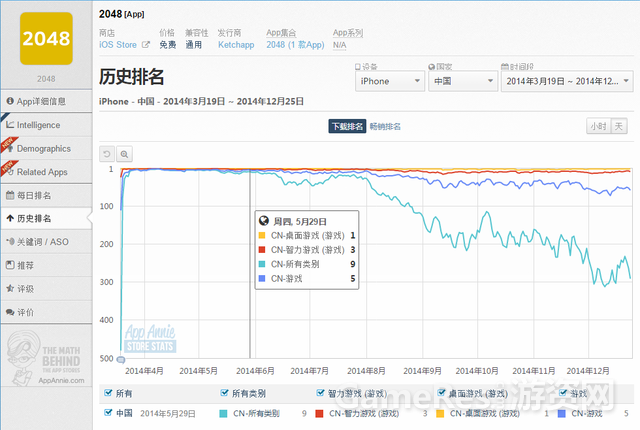This screenshot has width=640, height=430.
Task: Open the Intelligence sidebar item
Action: pos(46,125)
